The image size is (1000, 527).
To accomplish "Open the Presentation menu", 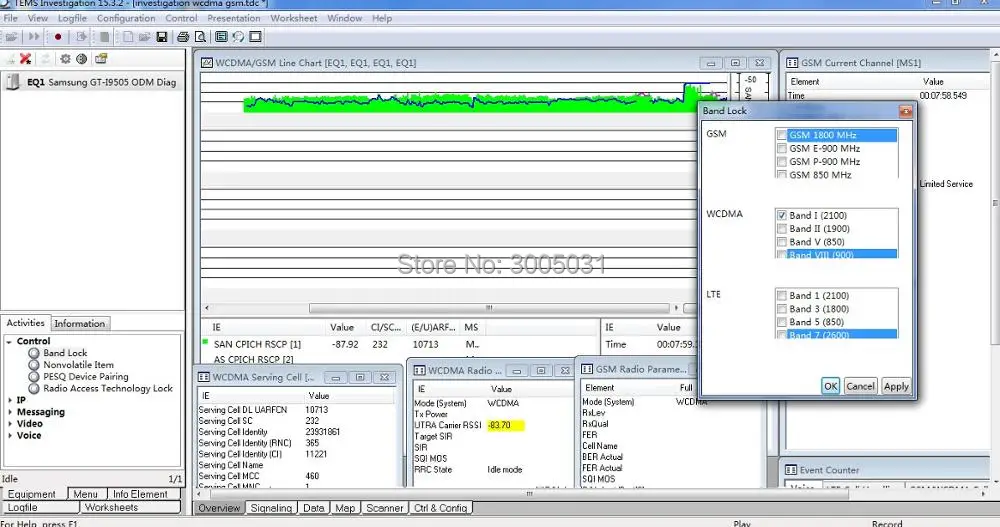I will [x=233, y=18].
